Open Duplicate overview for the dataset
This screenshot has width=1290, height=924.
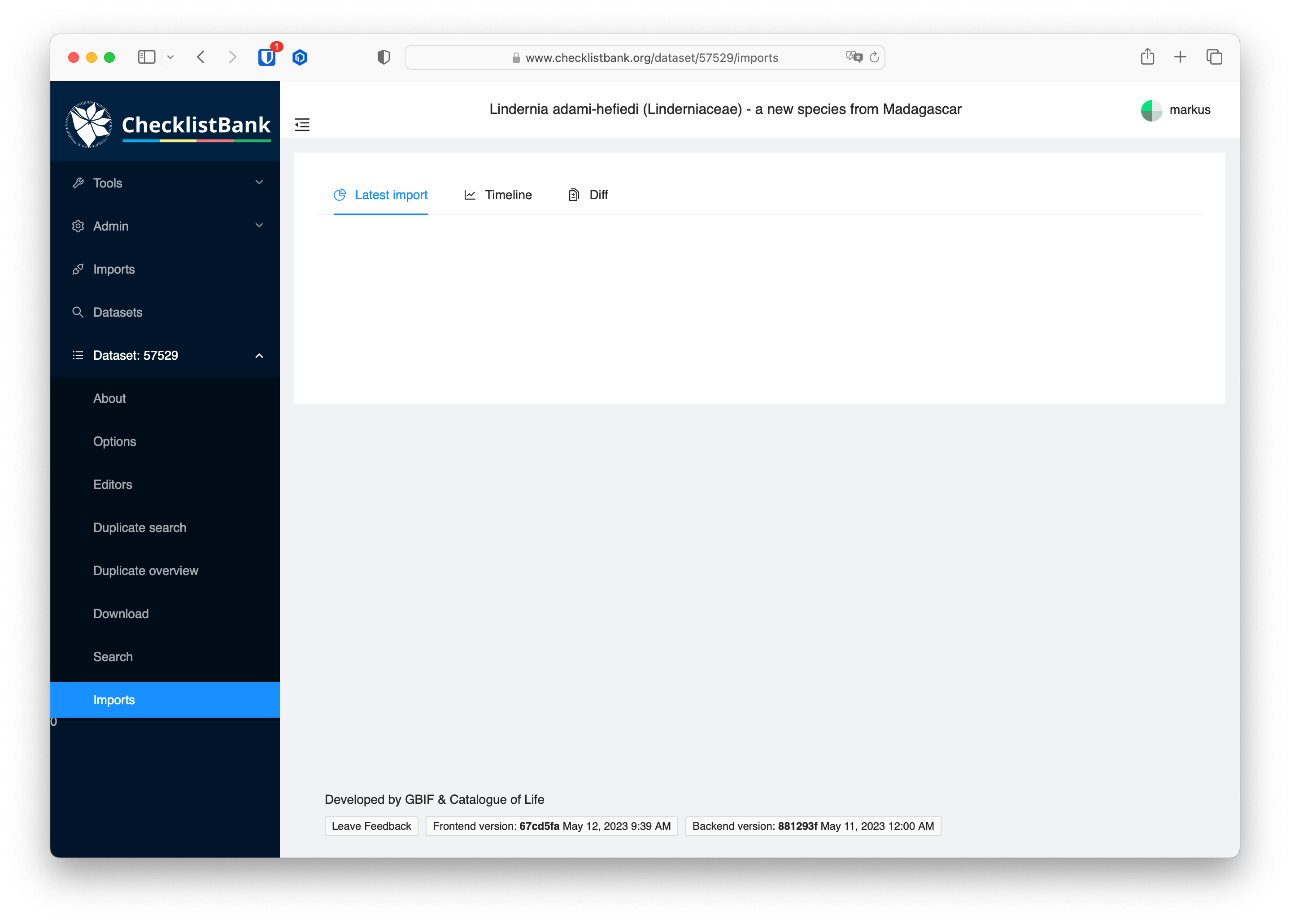[146, 570]
